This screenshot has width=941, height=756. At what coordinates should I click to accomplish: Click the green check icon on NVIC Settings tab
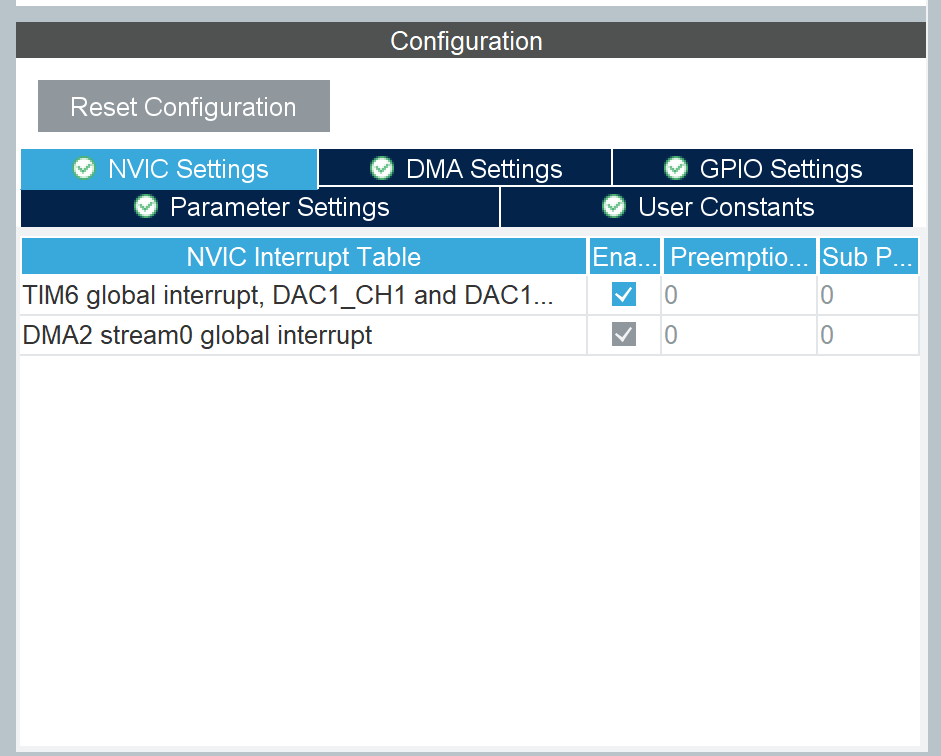84,168
